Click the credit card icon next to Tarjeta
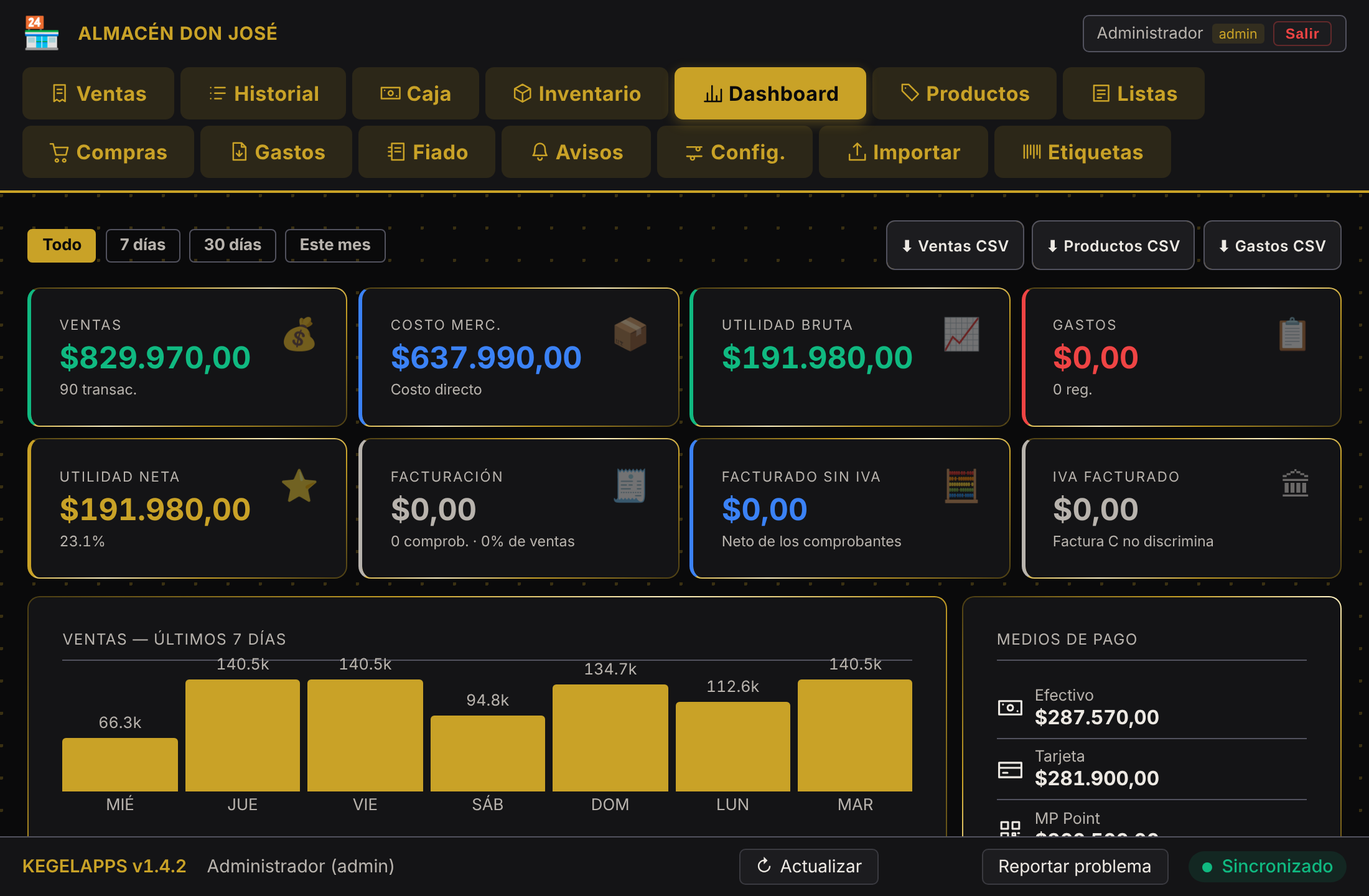The image size is (1369, 896). (1010, 770)
